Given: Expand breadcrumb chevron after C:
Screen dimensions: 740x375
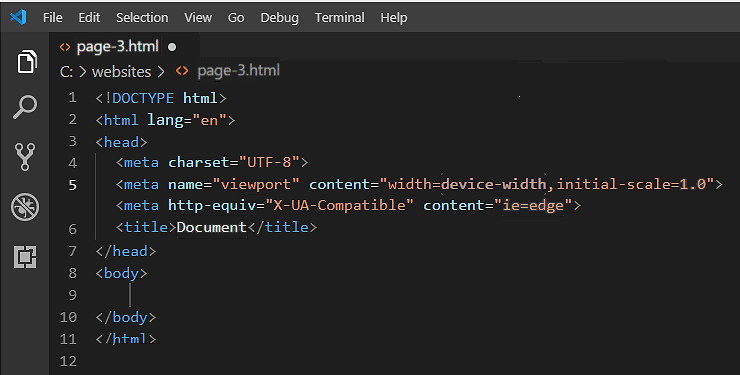Looking at the screenshot, I should pyautogui.click(x=83, y=72).
